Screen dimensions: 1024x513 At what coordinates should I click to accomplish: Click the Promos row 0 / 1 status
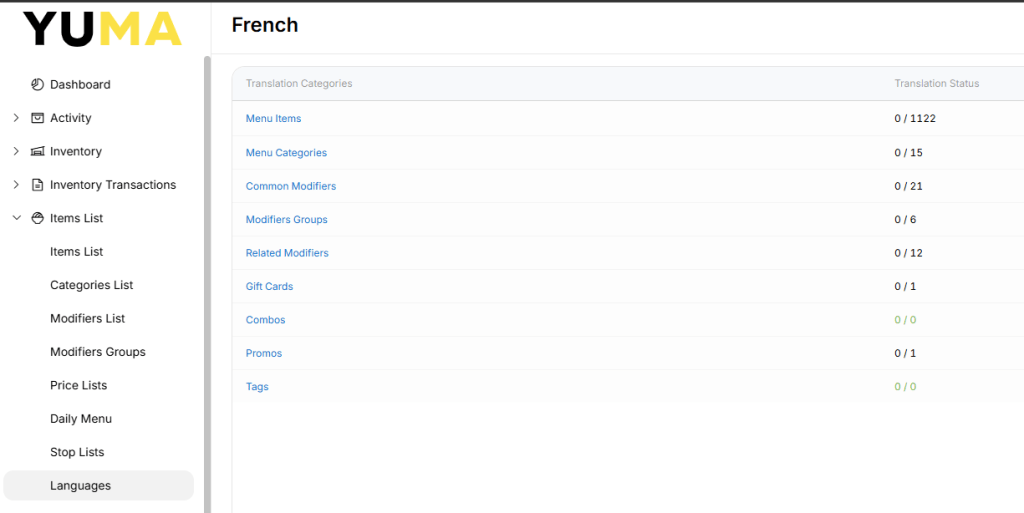905,353
